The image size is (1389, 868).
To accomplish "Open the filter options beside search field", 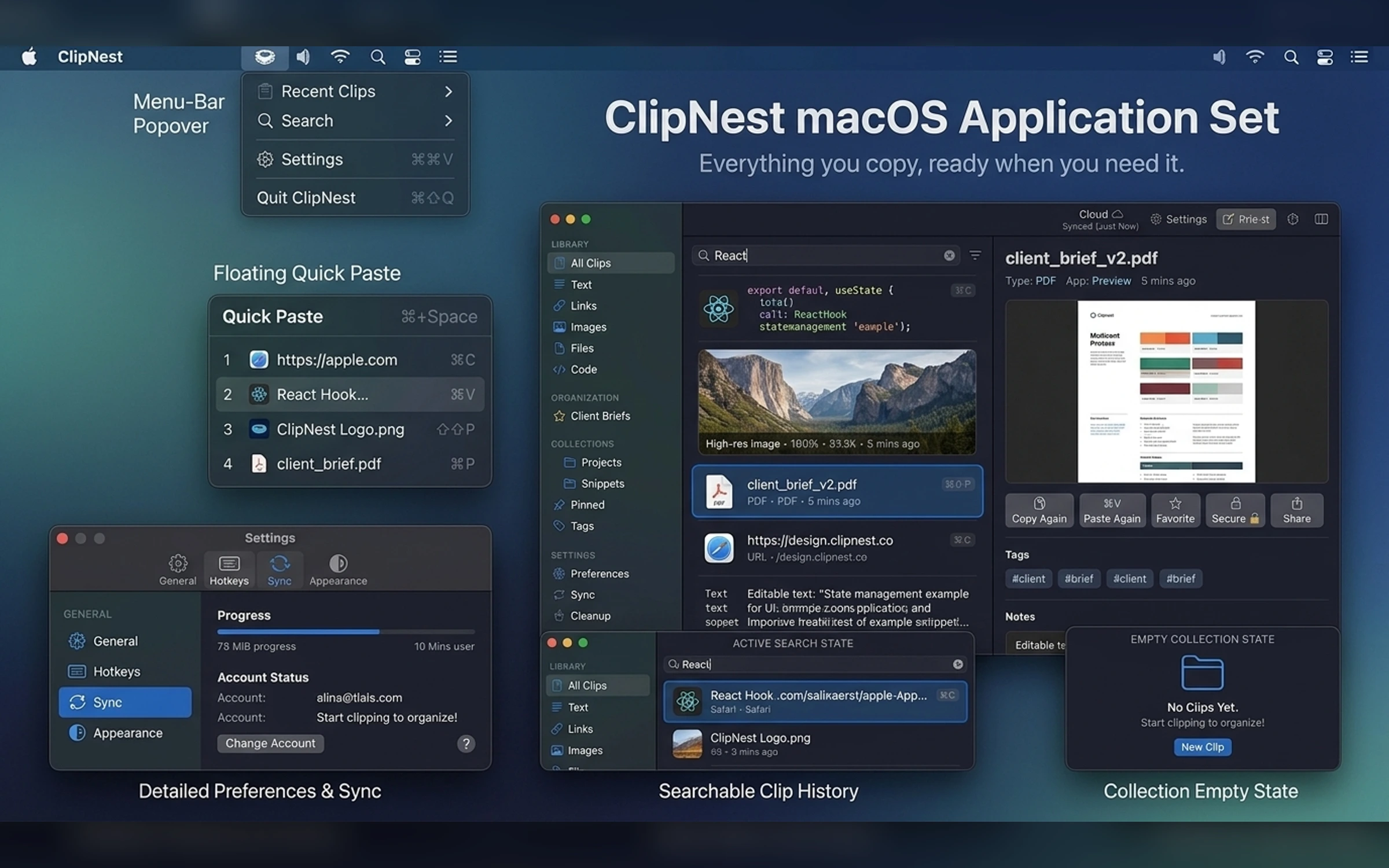I will pos(975,255).
